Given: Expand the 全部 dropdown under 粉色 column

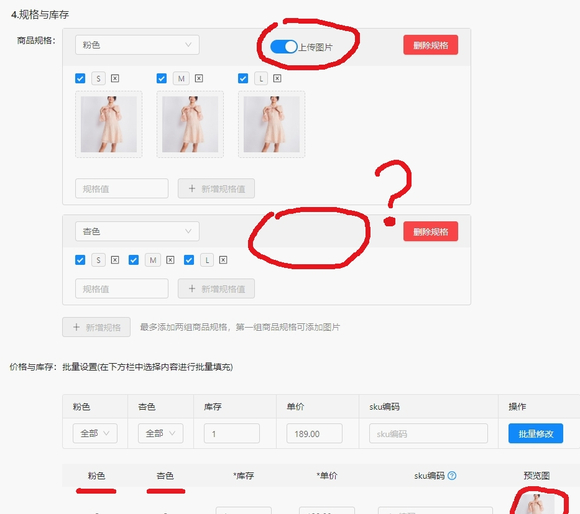Looking at the screenshot, I should coord(95,433).
